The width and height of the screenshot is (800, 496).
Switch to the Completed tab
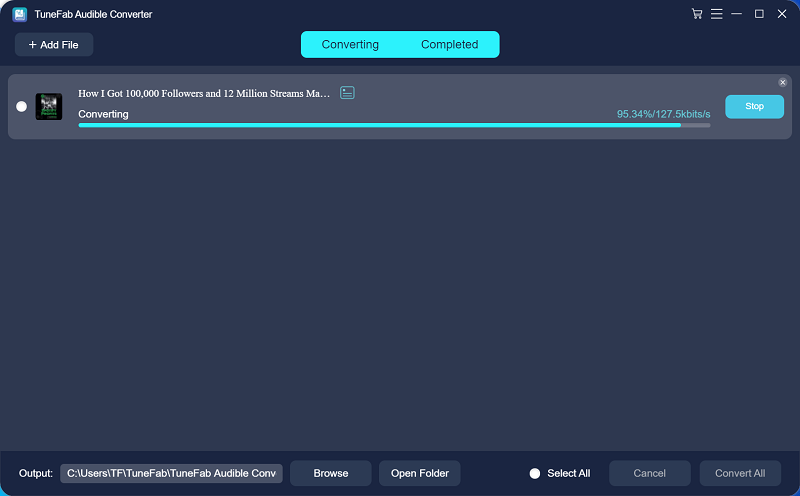(x=449, y=45)
